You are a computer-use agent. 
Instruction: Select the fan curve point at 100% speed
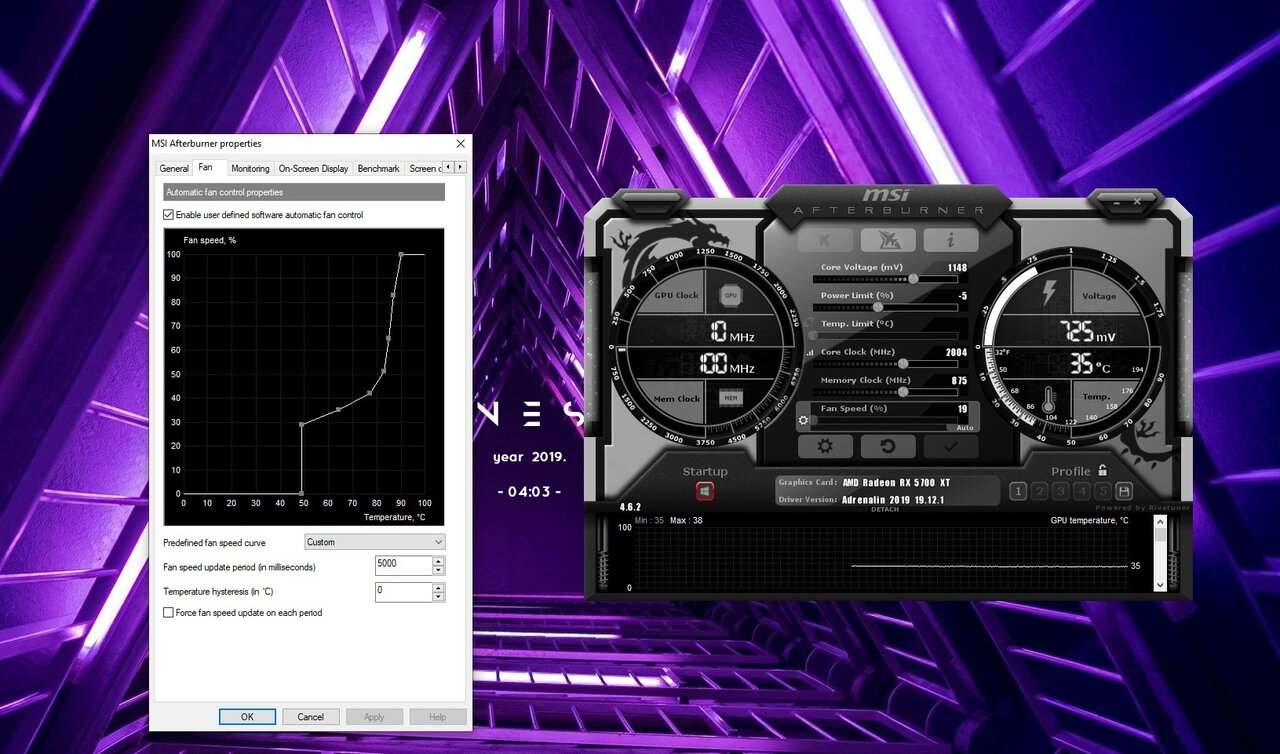(x=401, y=254)
